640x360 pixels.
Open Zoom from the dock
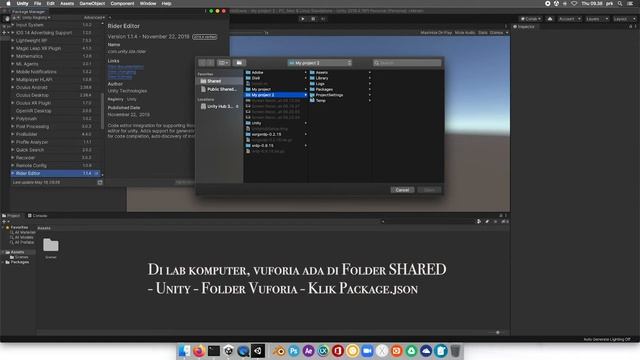click(x=367, y=351)
